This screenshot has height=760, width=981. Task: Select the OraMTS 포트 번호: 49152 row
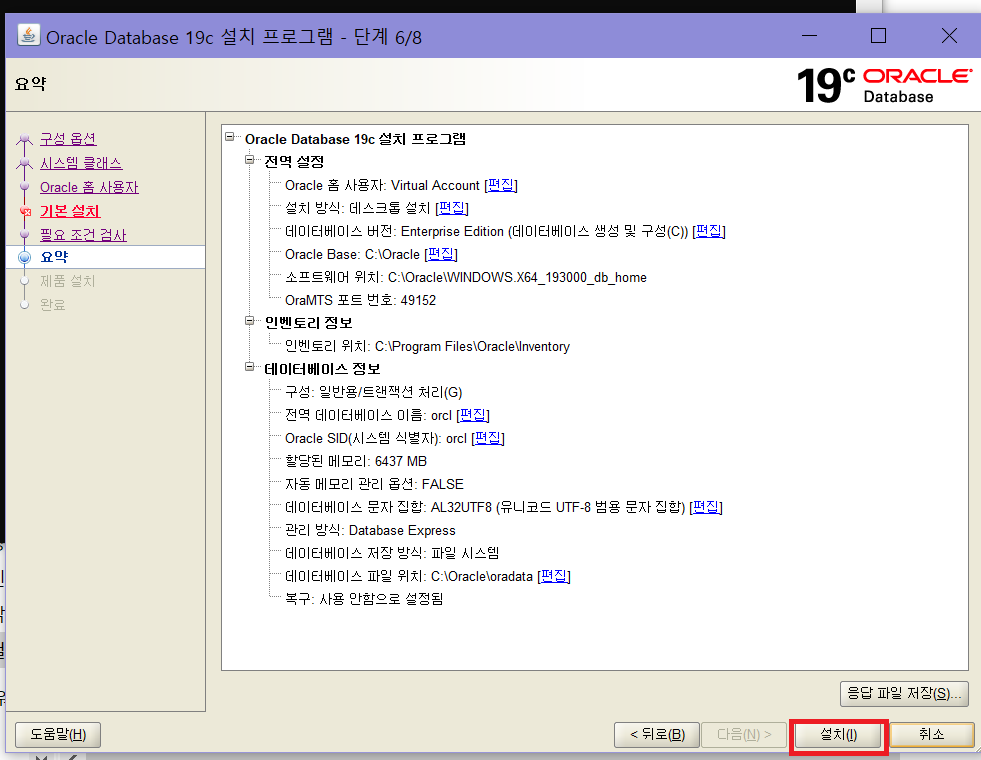pos(360,300)
